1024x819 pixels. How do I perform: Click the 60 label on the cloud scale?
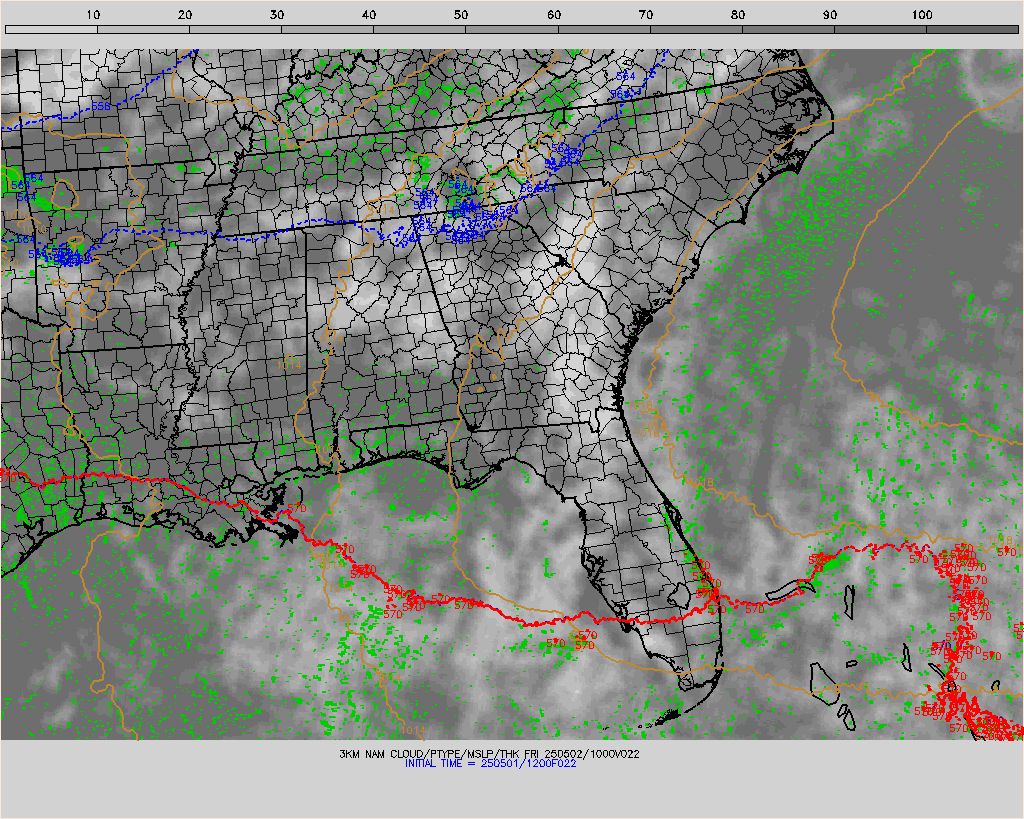[554, 14]
